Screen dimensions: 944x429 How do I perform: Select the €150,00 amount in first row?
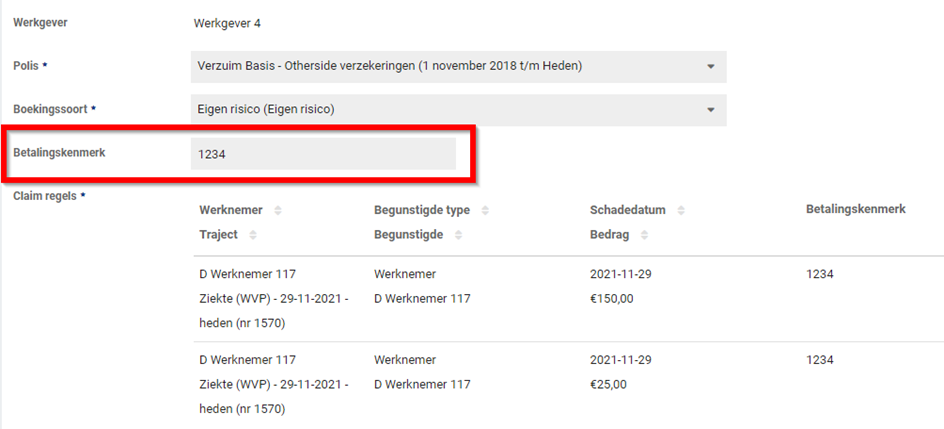(612, 298)
